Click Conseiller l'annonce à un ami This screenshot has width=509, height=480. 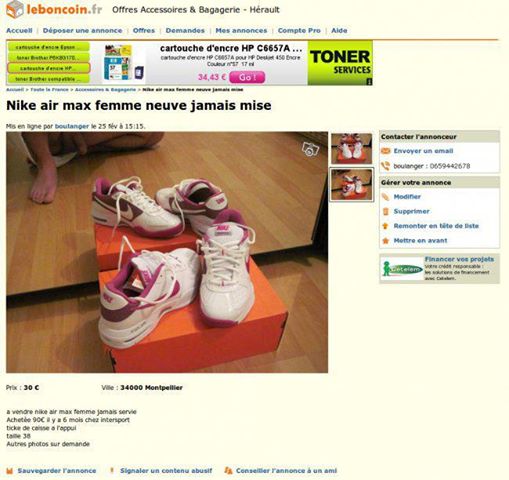pyautogui.click(x=286, y=471)
